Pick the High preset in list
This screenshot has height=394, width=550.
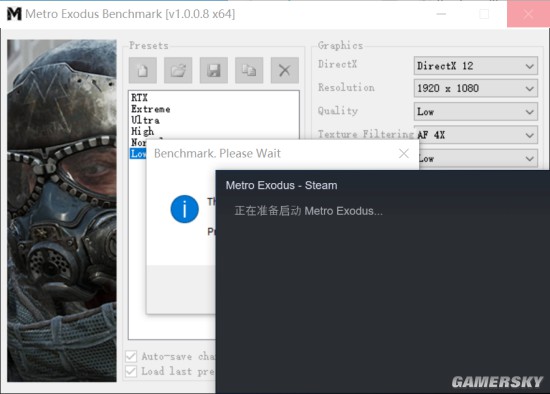pos(142,131)
